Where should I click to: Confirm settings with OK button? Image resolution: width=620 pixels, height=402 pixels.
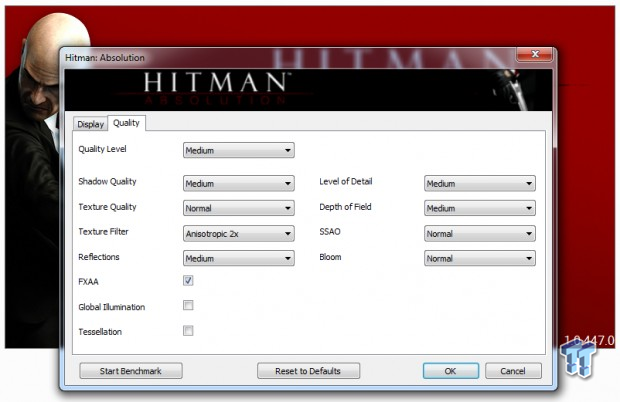pos(451,371)
